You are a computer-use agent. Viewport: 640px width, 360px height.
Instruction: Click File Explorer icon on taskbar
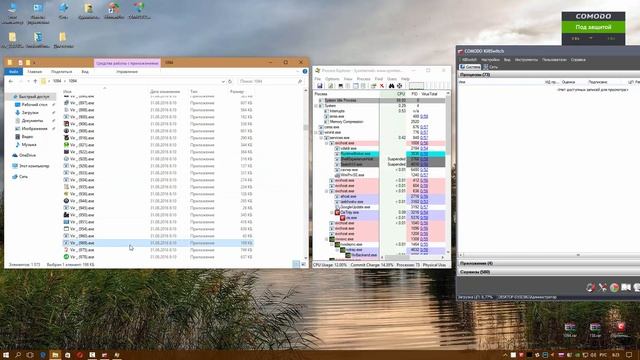[x=55, y=355]
